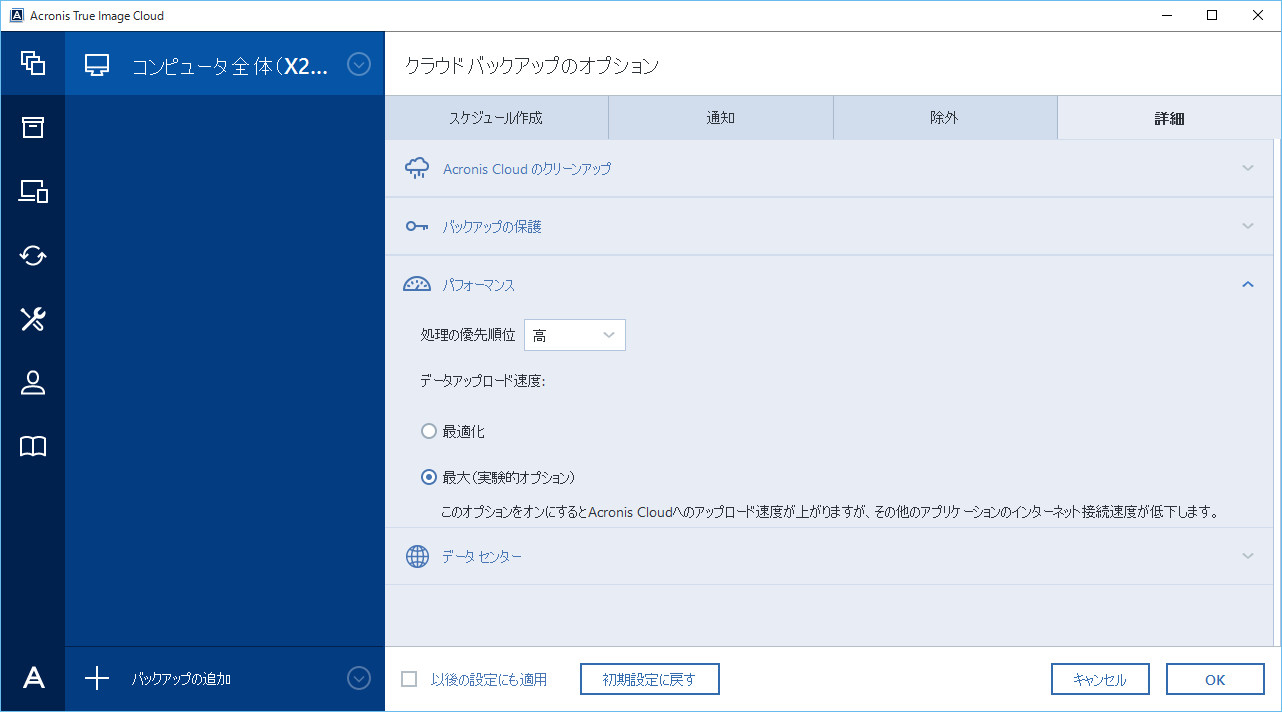The height and width of the screenshot is (712, 1282).
Task: Select the Dashboard devices icon in the sidebar
Action: 32,191
